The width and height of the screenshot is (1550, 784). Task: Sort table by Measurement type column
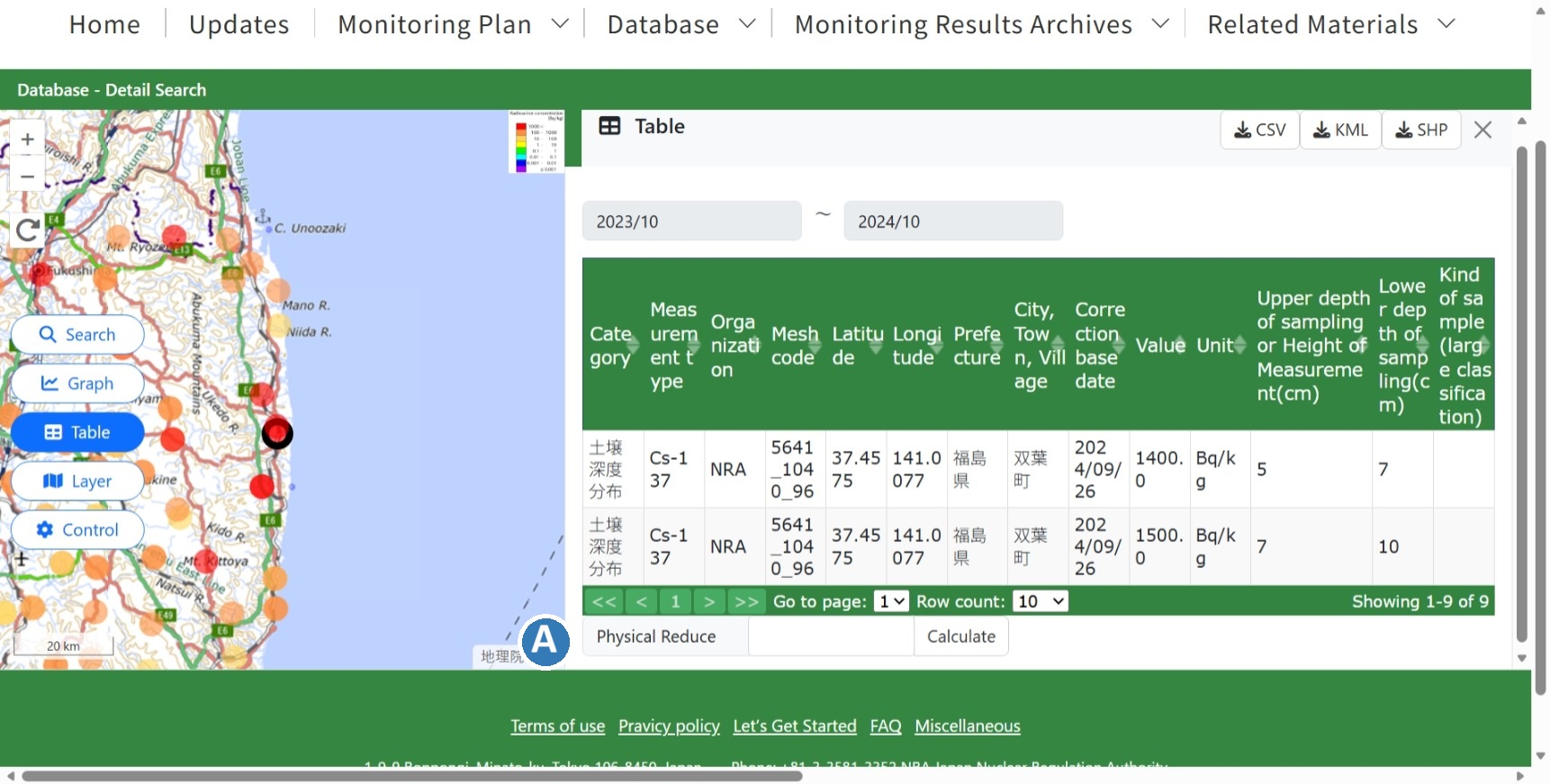coord(673,346)
